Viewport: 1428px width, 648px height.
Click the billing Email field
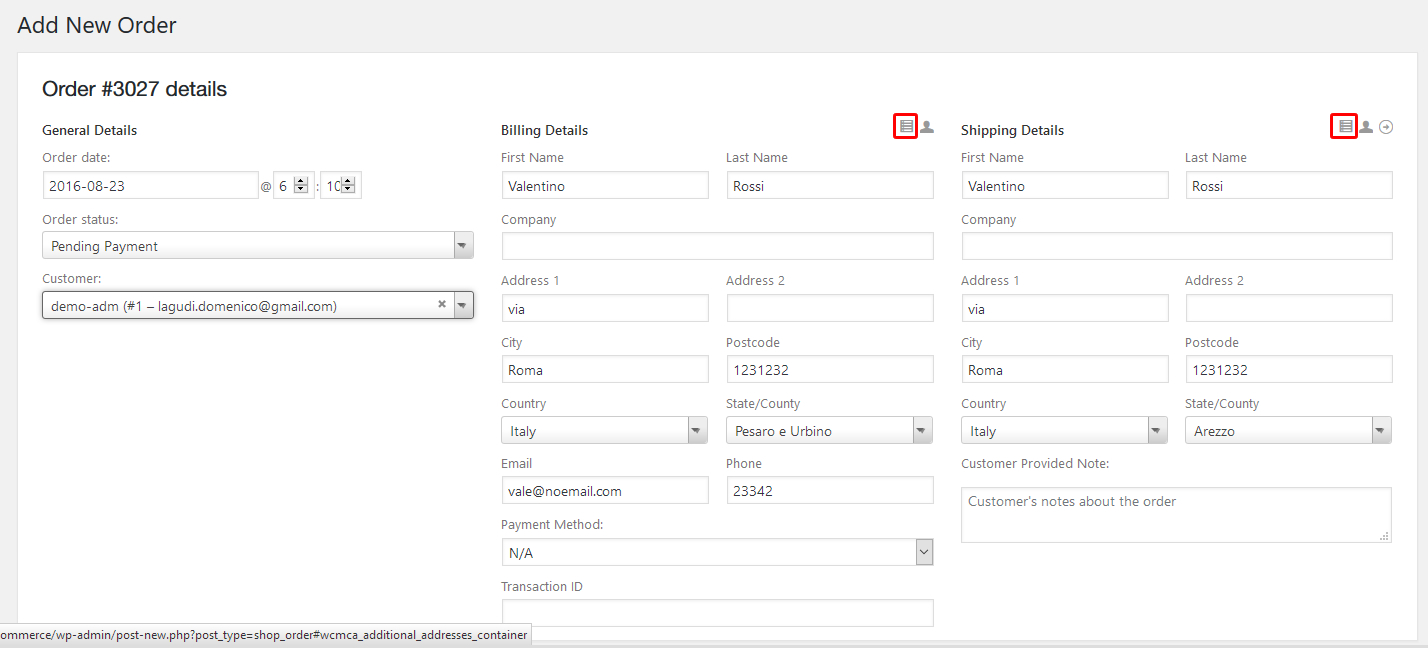click(x=604, y=491)
